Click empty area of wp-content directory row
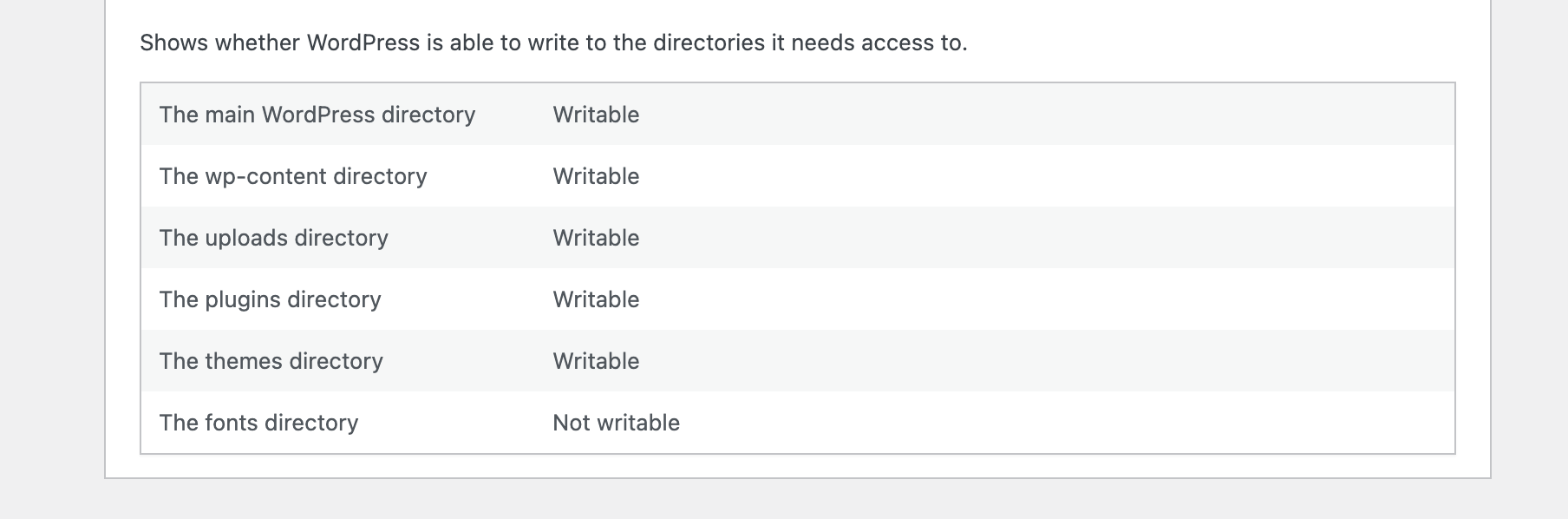Viewport: 1568px width, 519px height. pyautogui.click(x=1041, y=176)
